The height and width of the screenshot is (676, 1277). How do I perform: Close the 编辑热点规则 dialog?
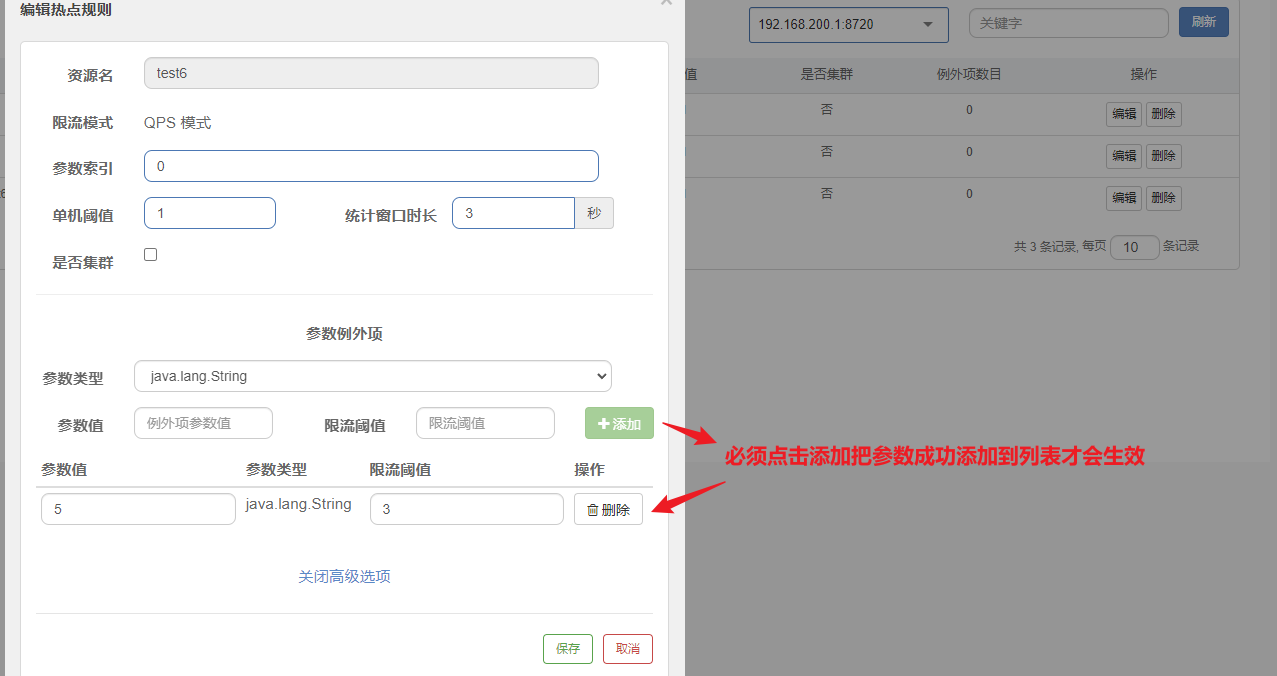click(x=666, y=3)
